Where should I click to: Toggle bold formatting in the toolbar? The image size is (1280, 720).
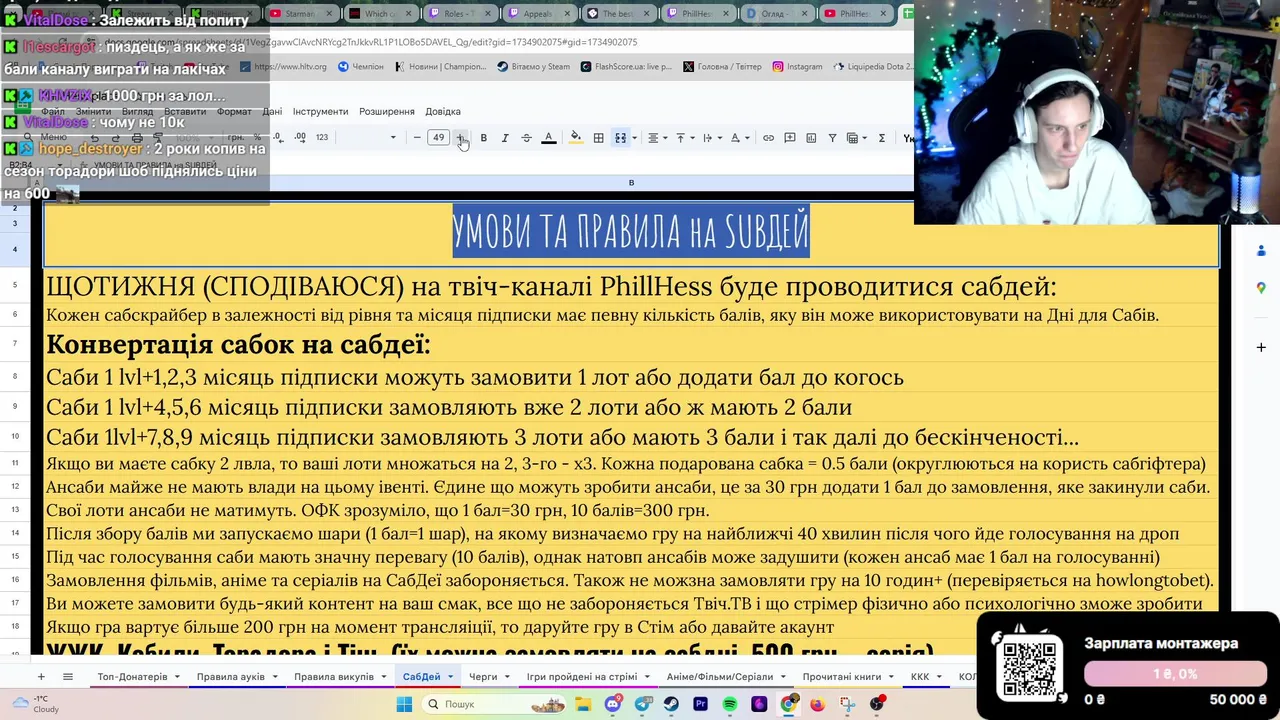[483, 138]
